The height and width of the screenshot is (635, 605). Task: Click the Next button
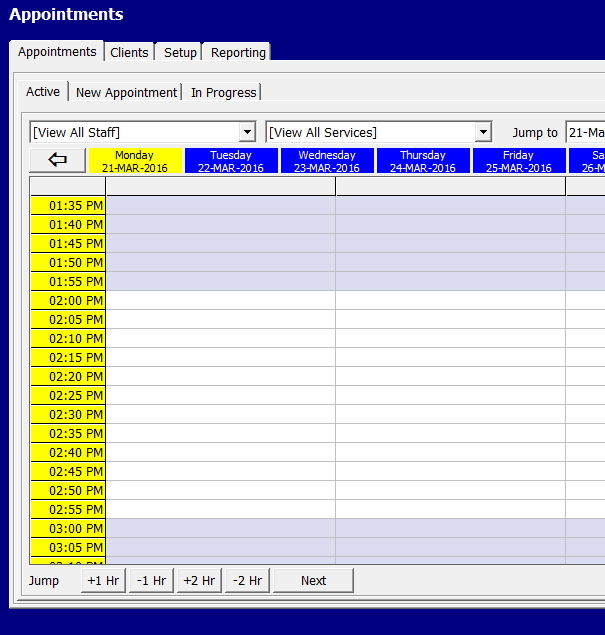click(x=313, y=580)
